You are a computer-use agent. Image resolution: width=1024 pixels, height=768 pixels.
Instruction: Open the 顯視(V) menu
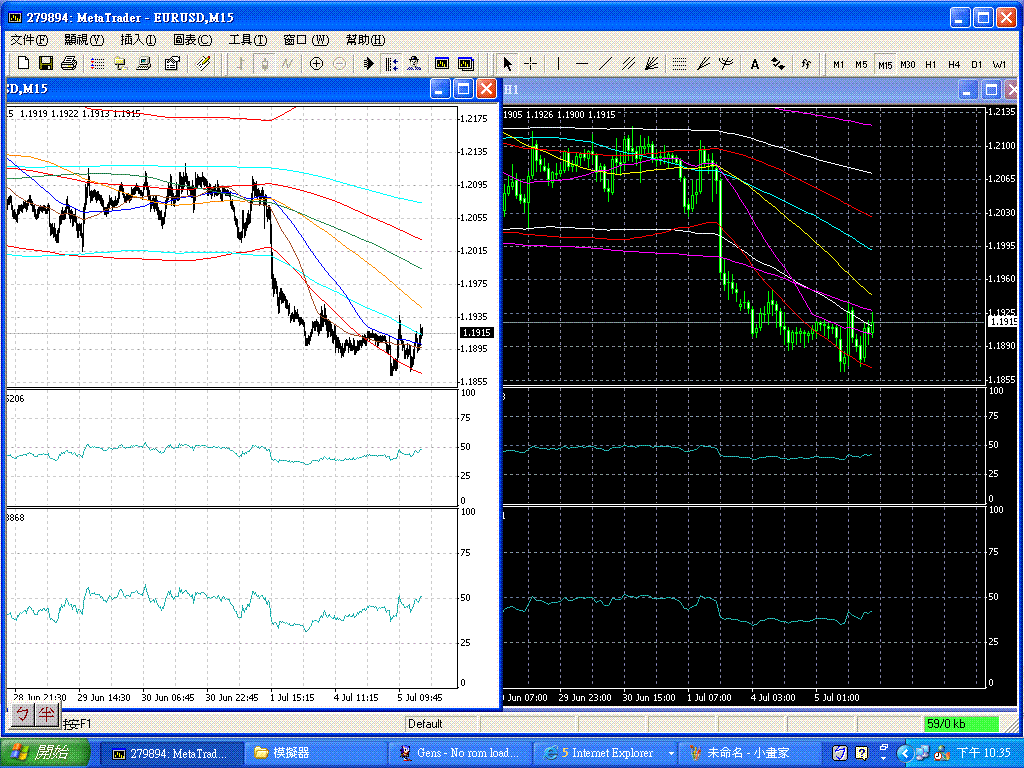tap(84, 40)
